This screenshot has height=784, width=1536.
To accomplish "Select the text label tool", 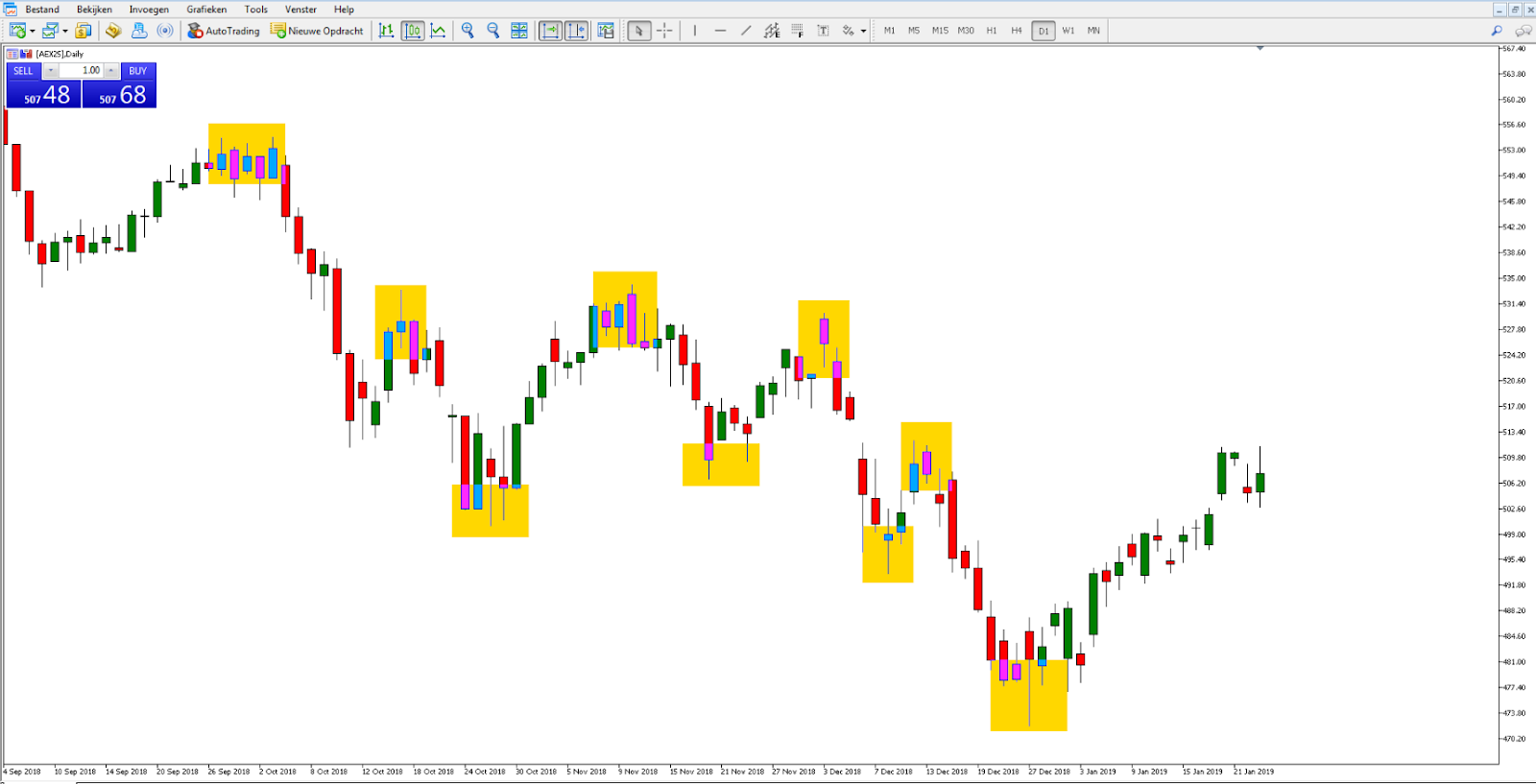I will coord(823,31).
